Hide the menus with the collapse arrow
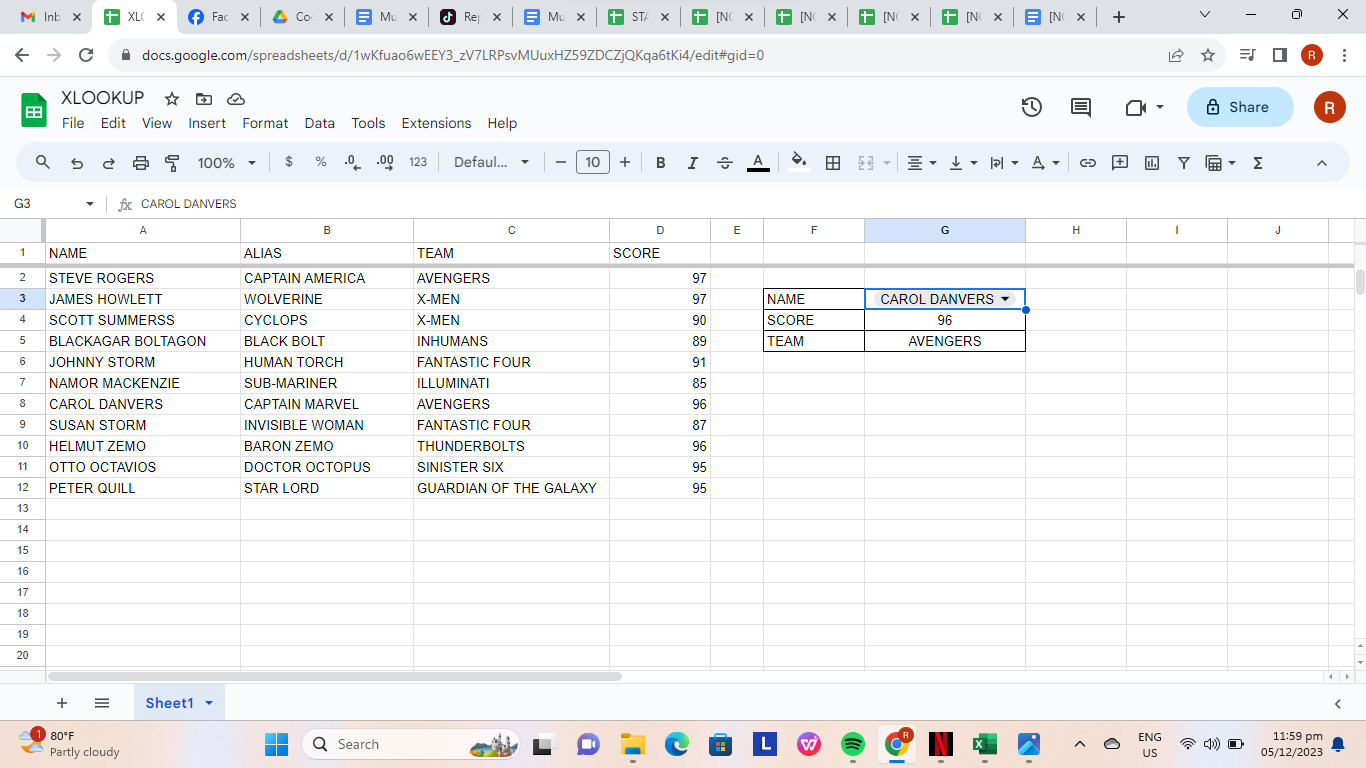The height and width of the screenshot is (768, 1366). point(1322,162)
